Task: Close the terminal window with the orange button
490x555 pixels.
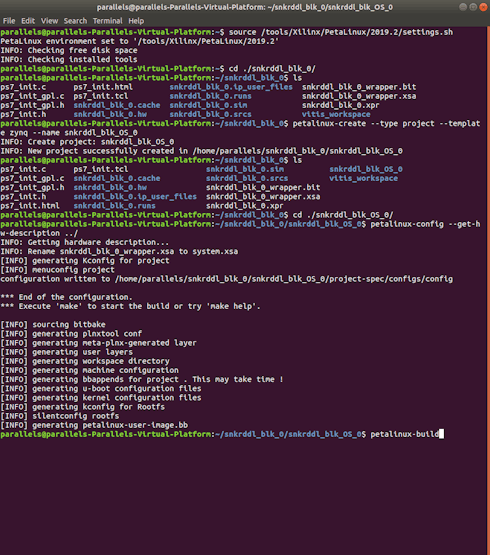Action: pos(483,7)
